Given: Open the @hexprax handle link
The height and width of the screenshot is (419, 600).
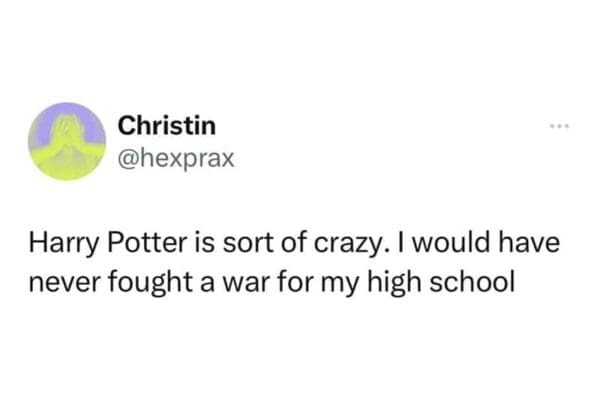Looking at the screenshot, I should coord(175,157).
